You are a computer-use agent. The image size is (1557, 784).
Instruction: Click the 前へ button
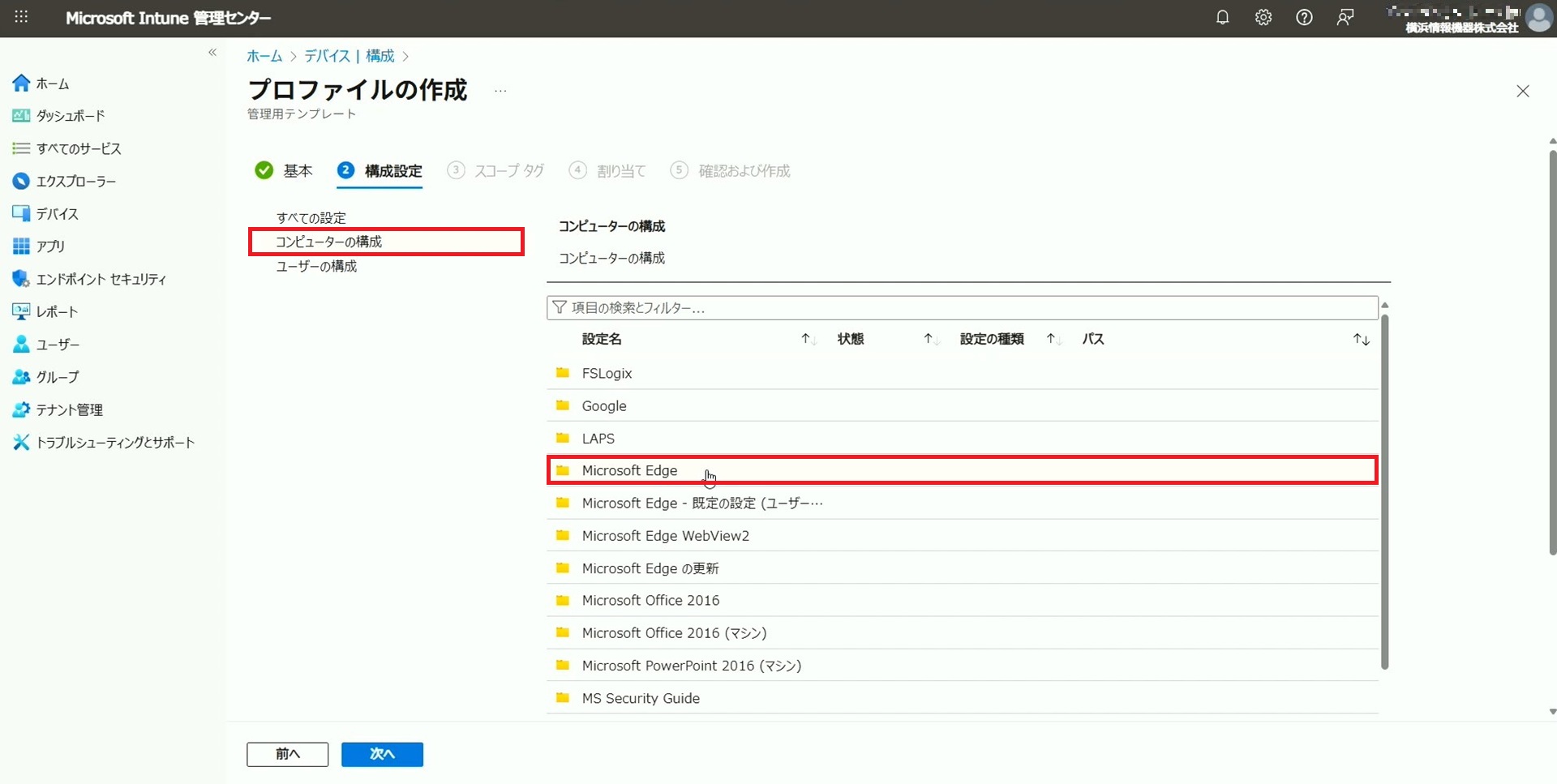pyautogui.click(x=287, y=754)
